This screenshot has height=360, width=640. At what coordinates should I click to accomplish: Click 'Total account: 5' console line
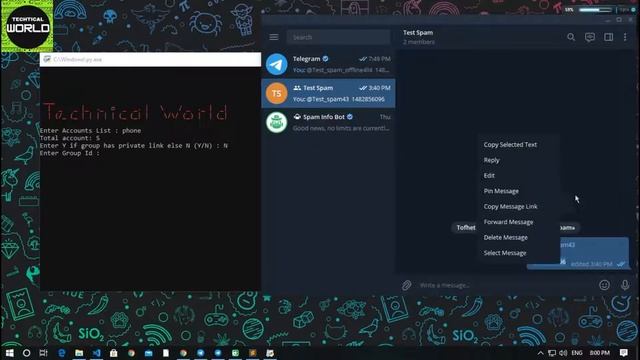[x=70, y=138]
